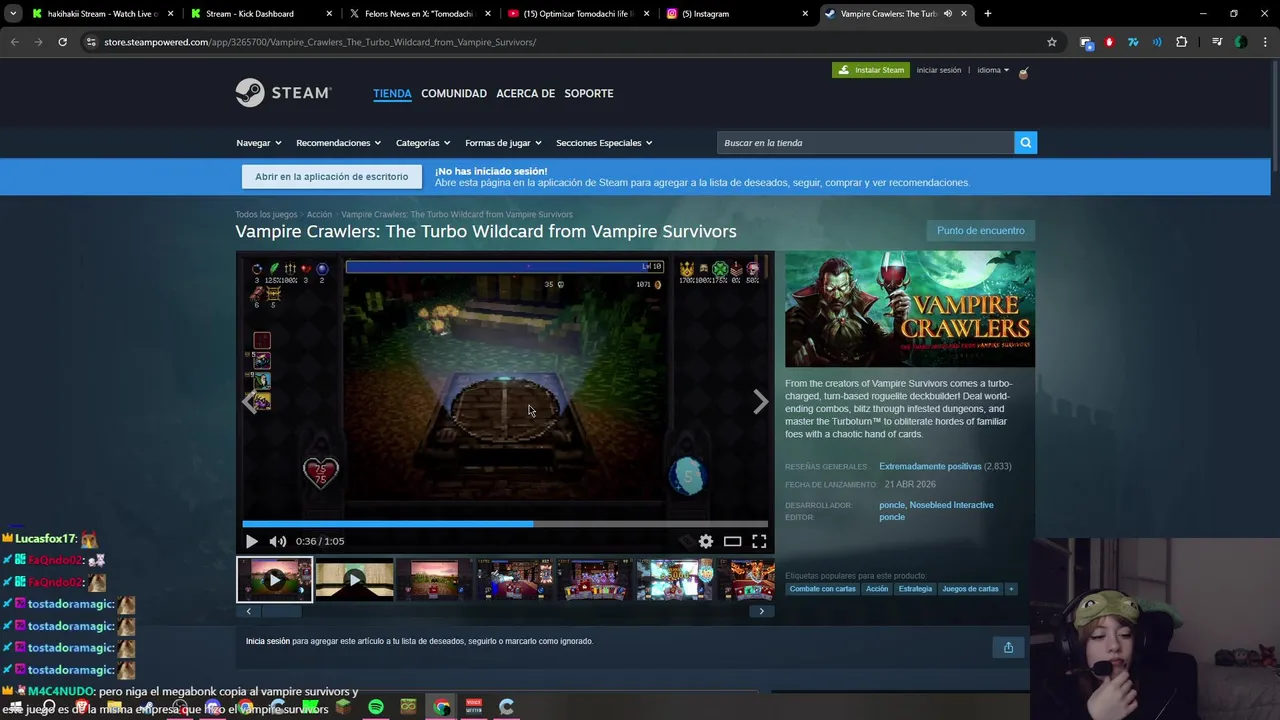This screenshot has width=1280, height=720.
Task: Go to next media with right arrow
Action: [x=760, y=402]
